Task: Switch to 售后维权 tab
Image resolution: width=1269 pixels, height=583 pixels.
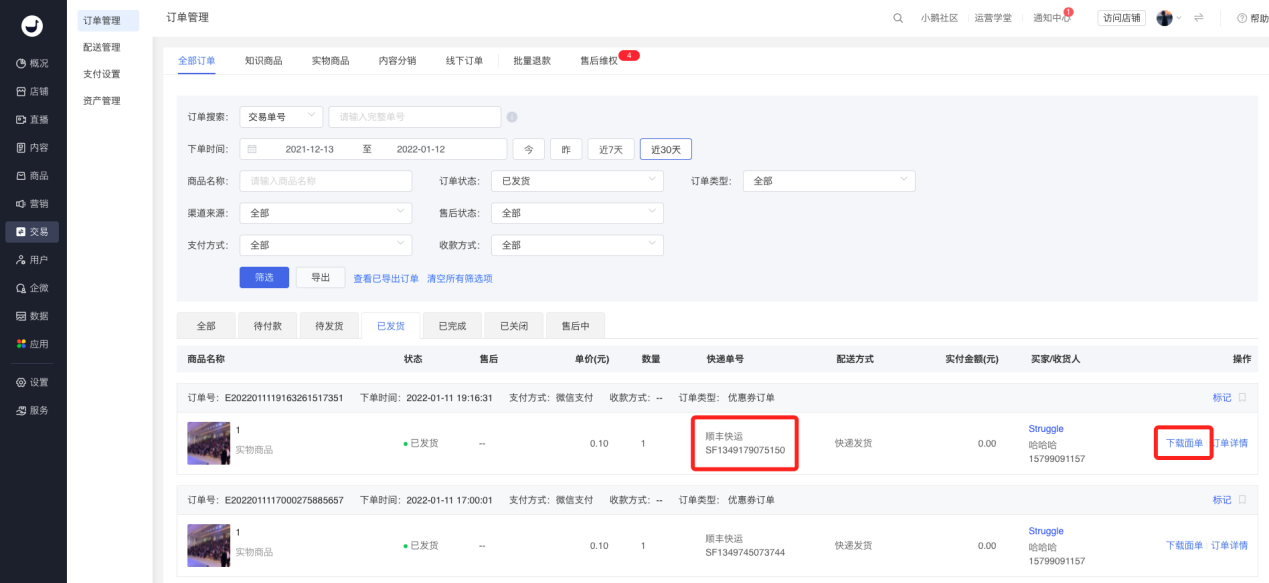Action: 599,60
